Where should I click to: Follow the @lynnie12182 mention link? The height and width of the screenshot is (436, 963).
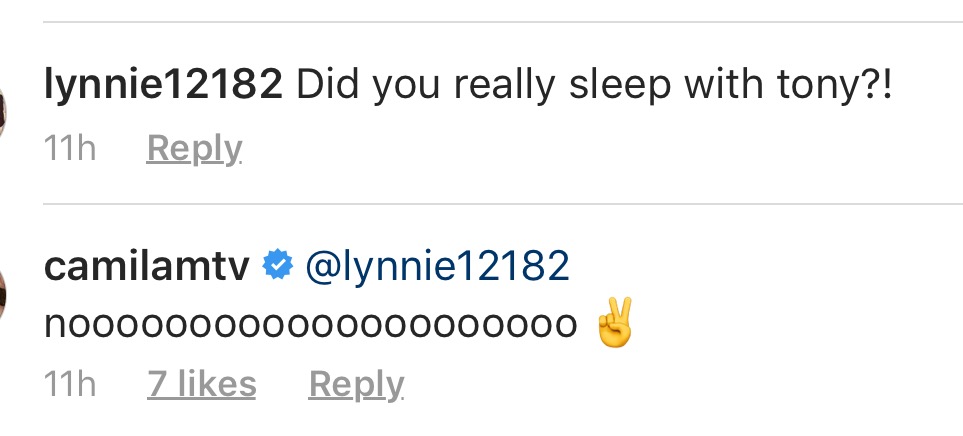(x=437, y=266)
